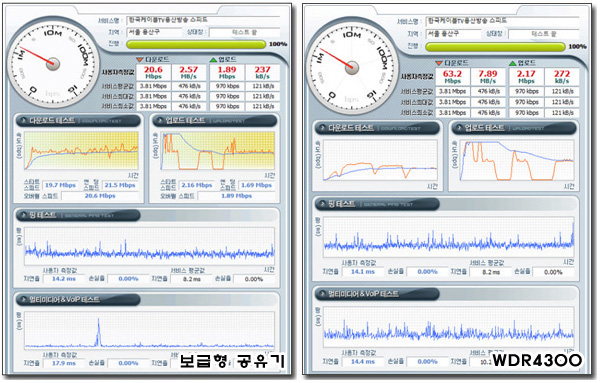Click the round bullet icon on left download test header
Screen dimensions: 600x383
23,121
